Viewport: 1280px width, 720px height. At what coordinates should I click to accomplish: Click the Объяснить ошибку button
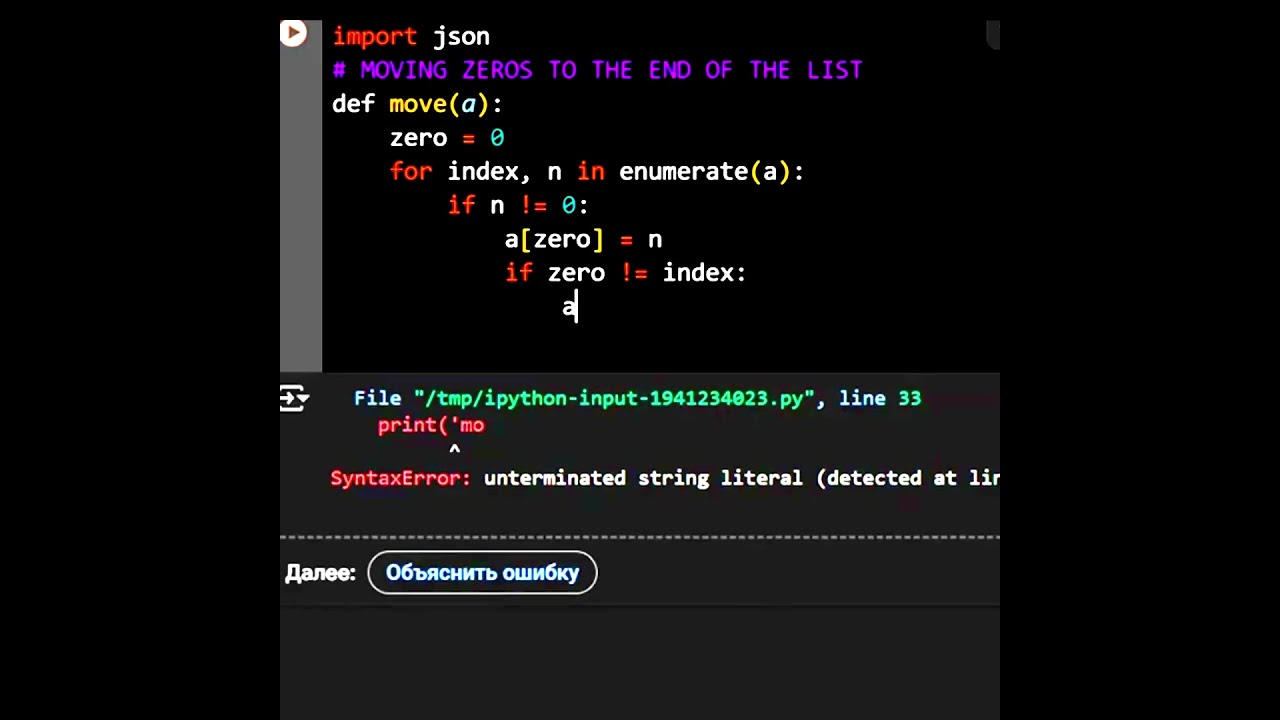tap(482, 573)
